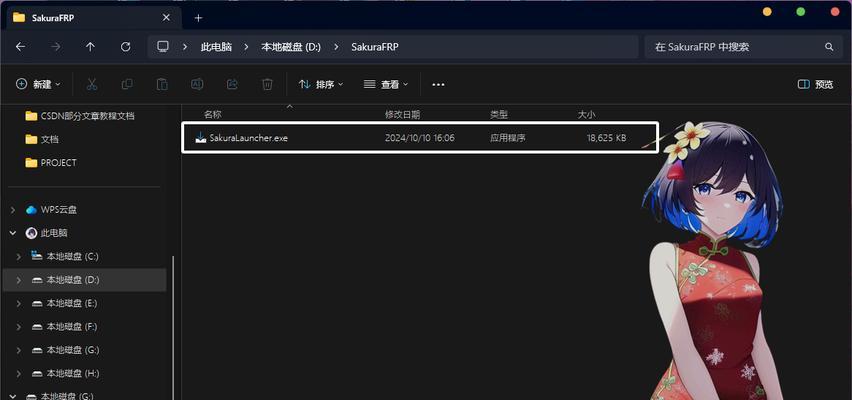Screen dimensions: 852x400
Task: Expand the 本地磁盘 (D:) node
Action: tap(19, 280)
